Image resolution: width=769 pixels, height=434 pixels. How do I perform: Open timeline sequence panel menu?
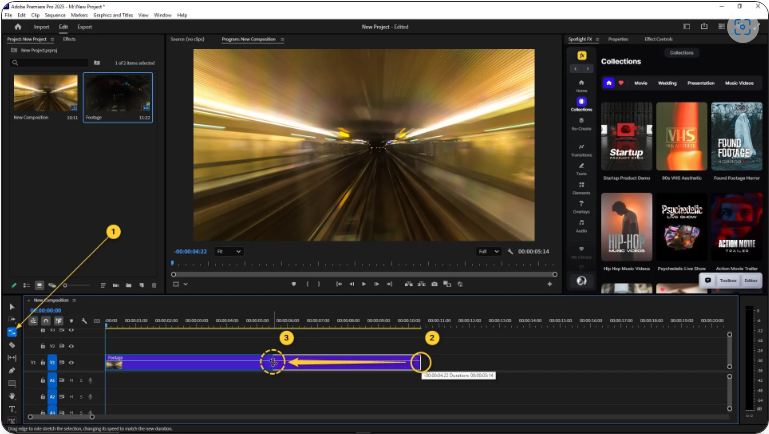(74, 300)
